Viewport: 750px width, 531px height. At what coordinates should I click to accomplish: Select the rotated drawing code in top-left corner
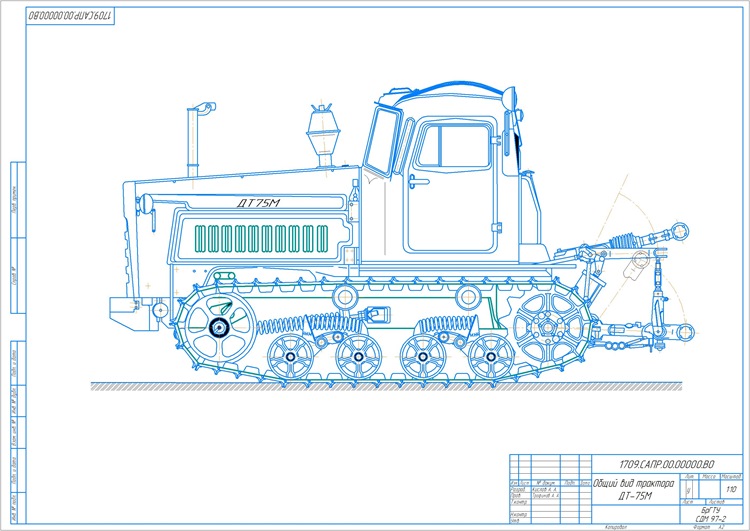click(70, 15)
